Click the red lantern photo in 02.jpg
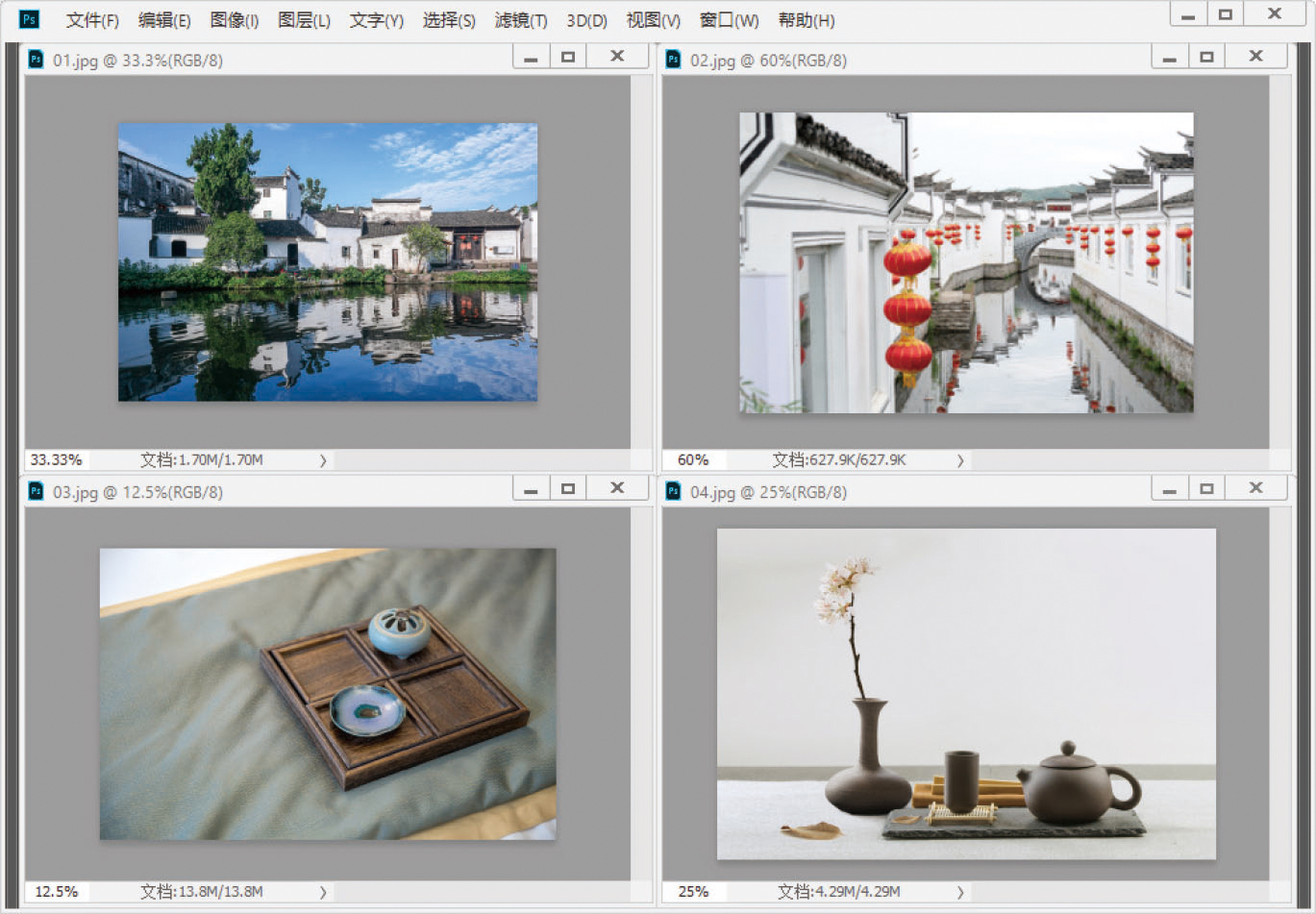1316x914 pixels. (x=966, y=262)
